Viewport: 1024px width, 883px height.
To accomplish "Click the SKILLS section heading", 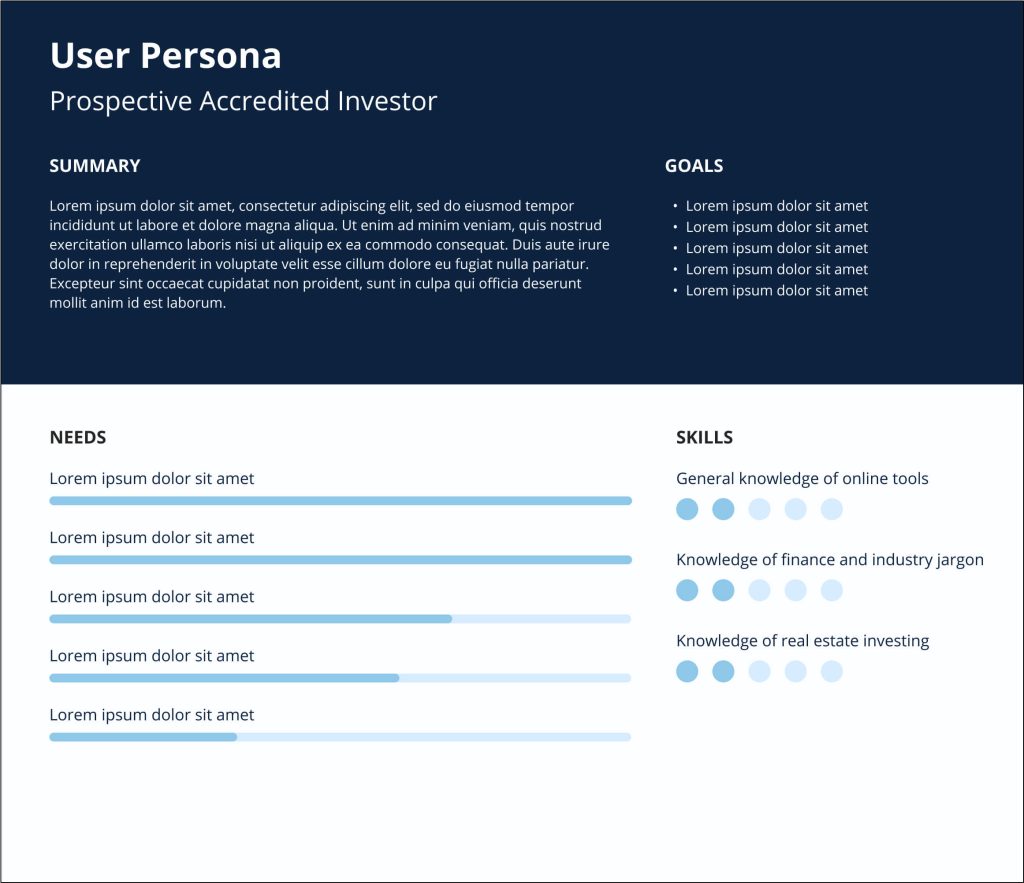I will coord(704,437).
